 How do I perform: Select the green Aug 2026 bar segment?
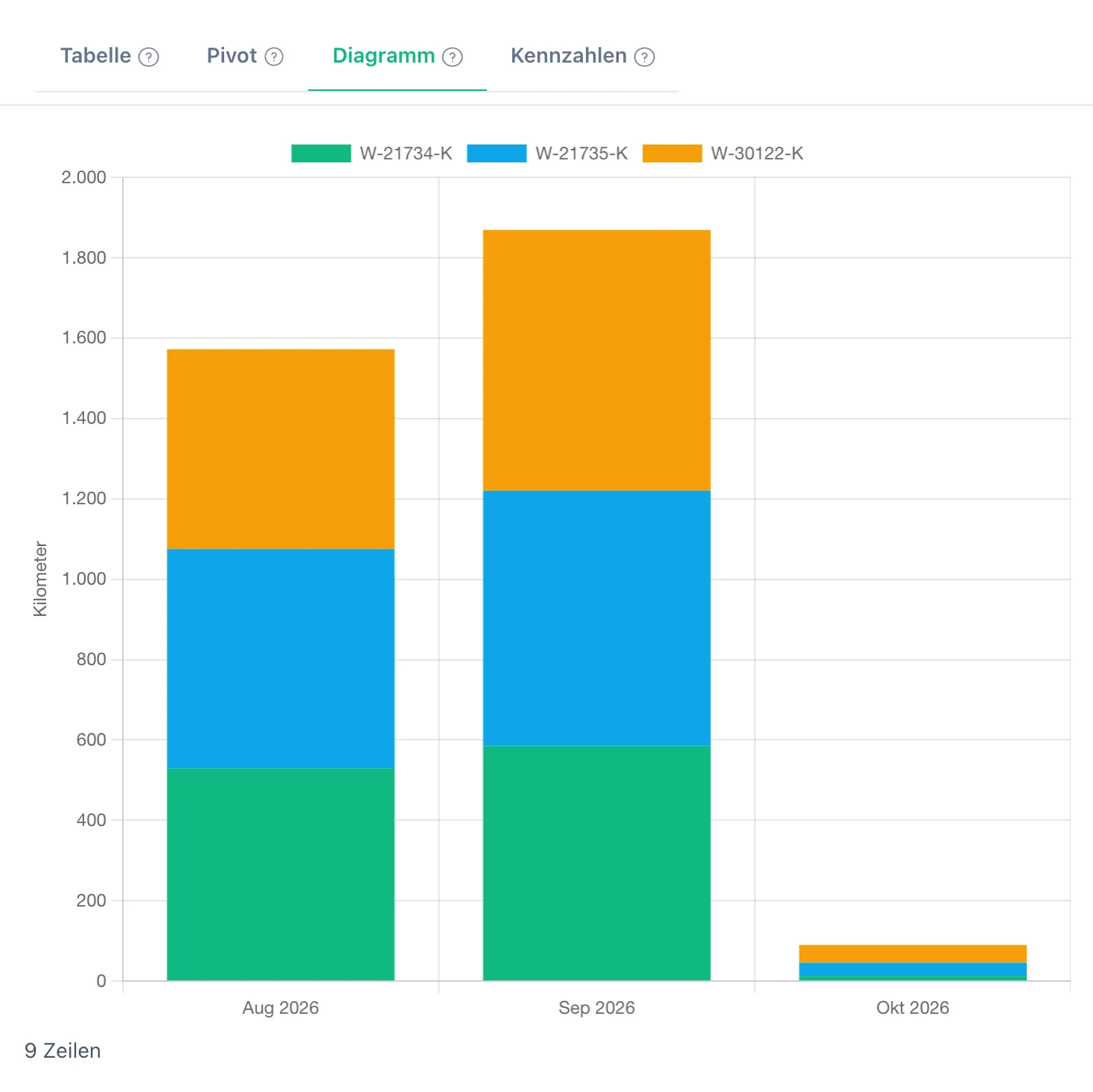281,874
